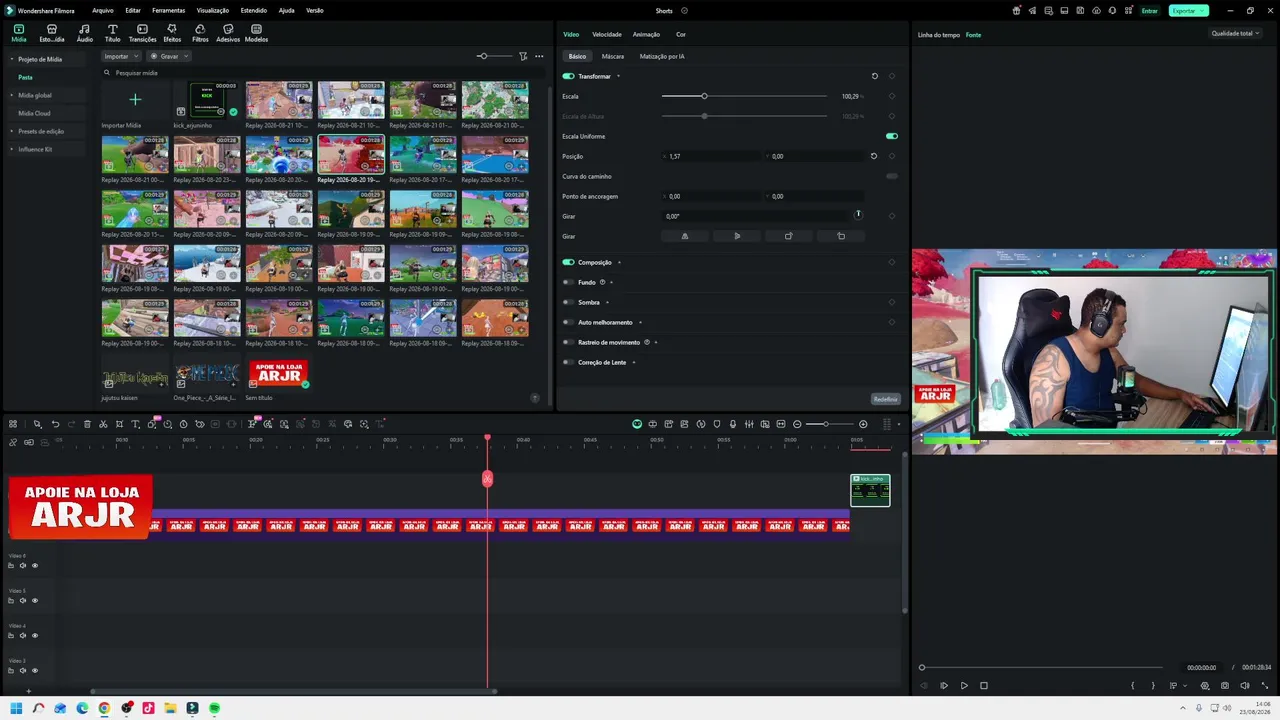
Task: Toggle the Transformar switch off
Action: [568, 76]
